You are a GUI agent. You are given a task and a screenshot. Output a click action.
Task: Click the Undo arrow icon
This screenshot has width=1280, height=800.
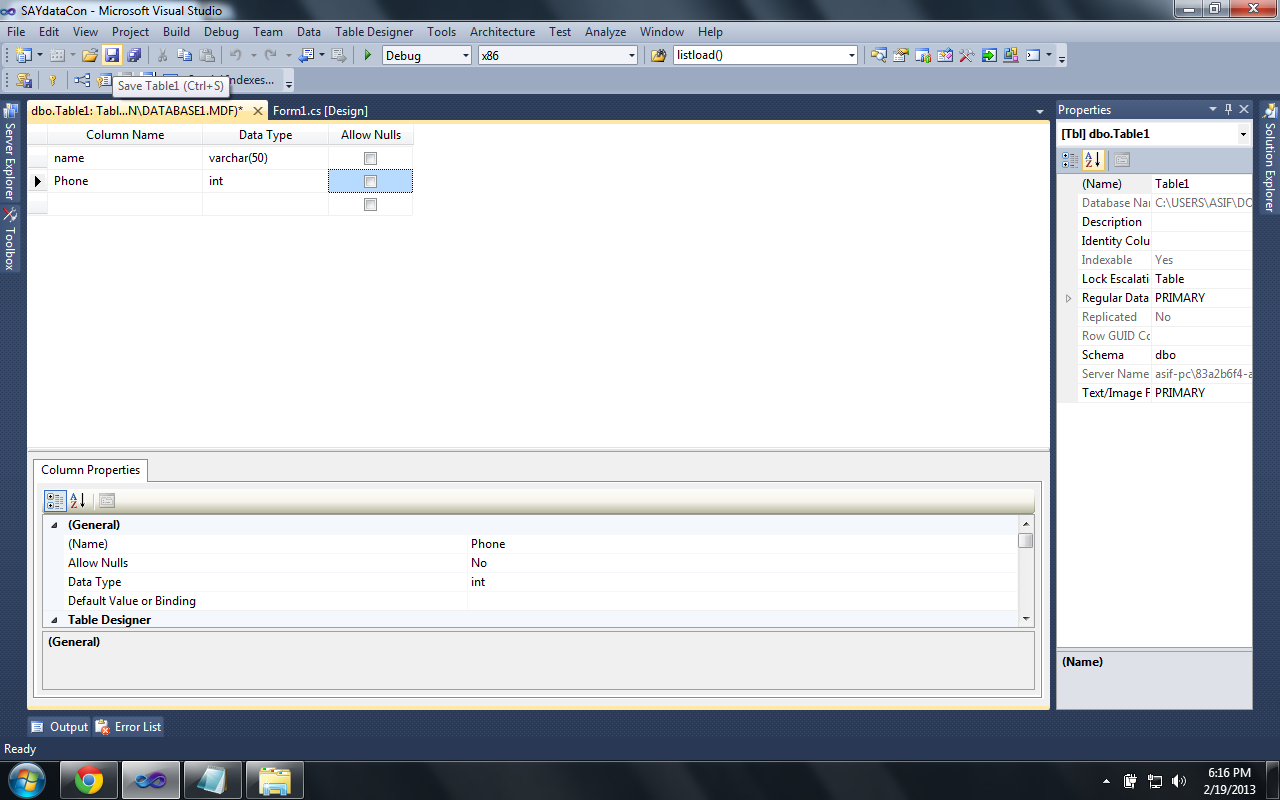(x=235, y=55)
